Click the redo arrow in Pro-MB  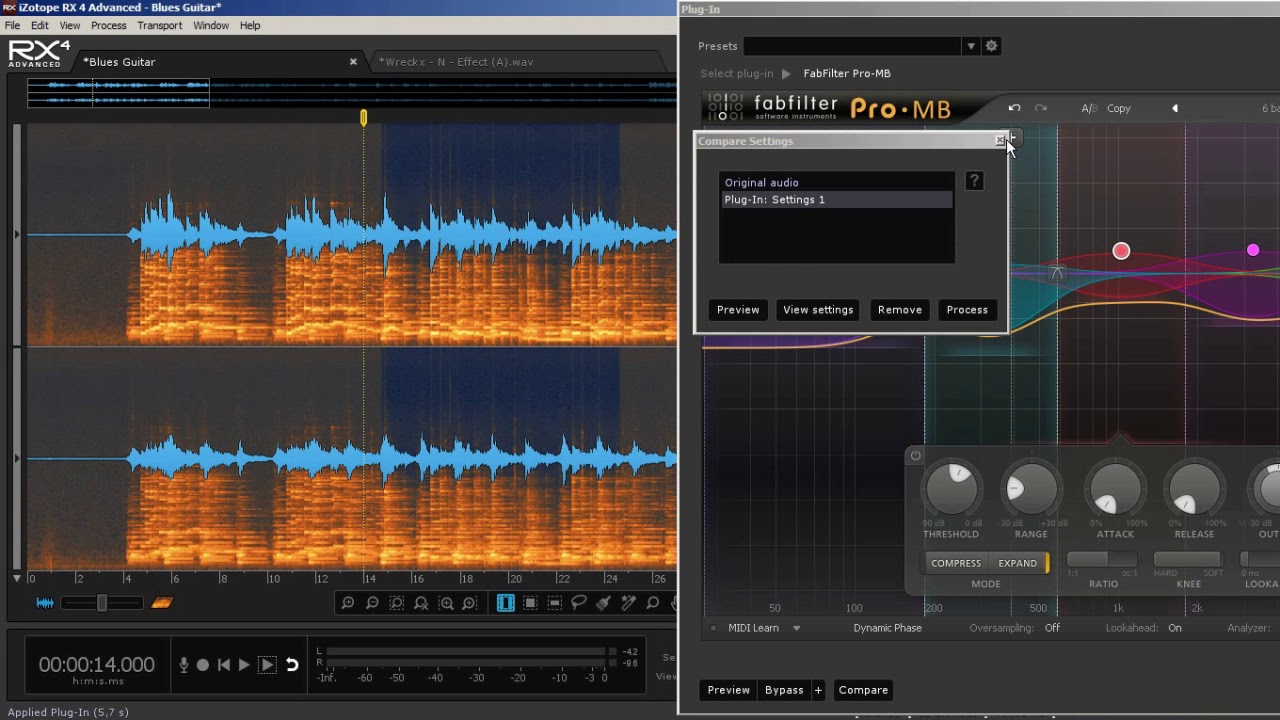click(1041, 108)
